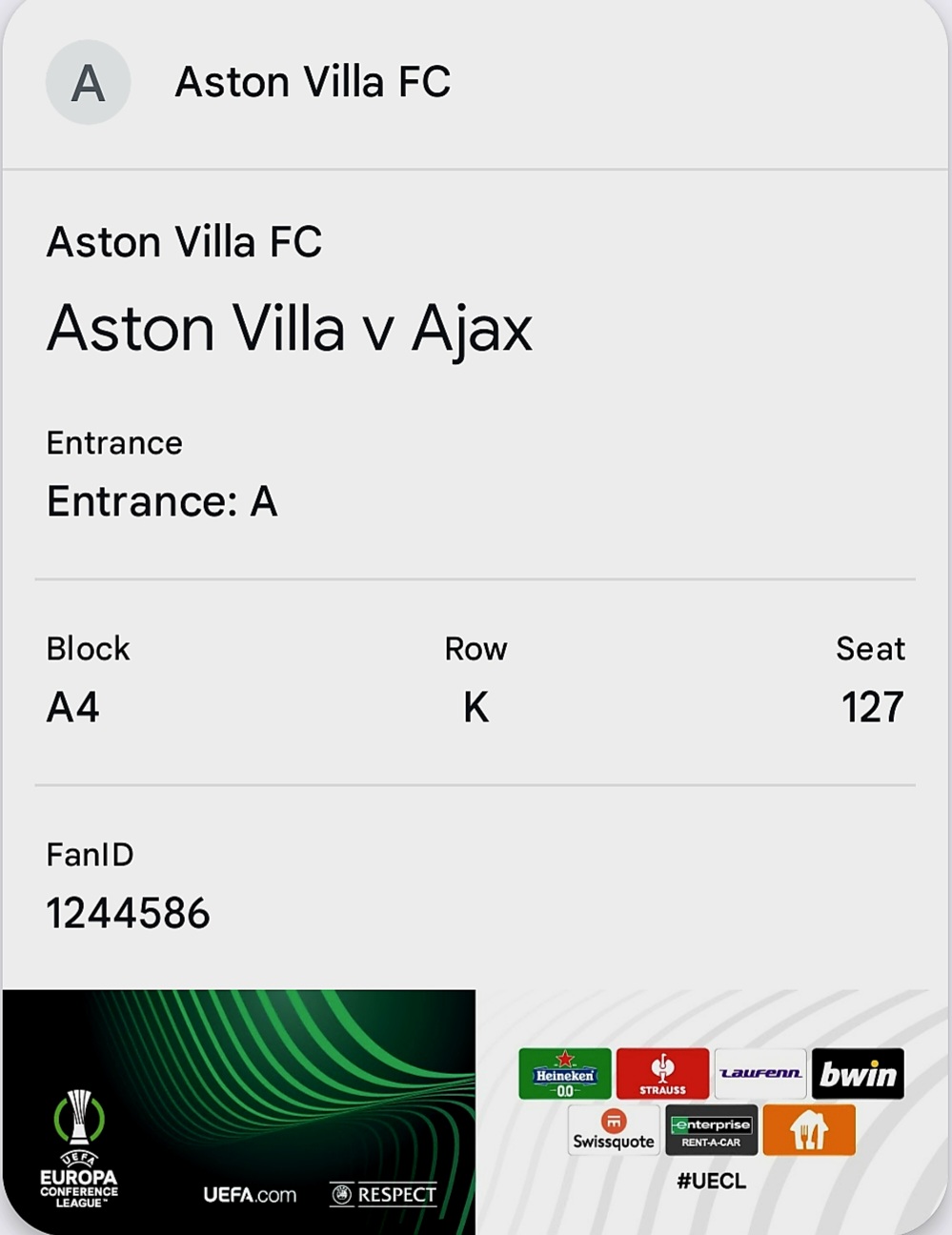Tap the Block A4 field

coord(88,678)
